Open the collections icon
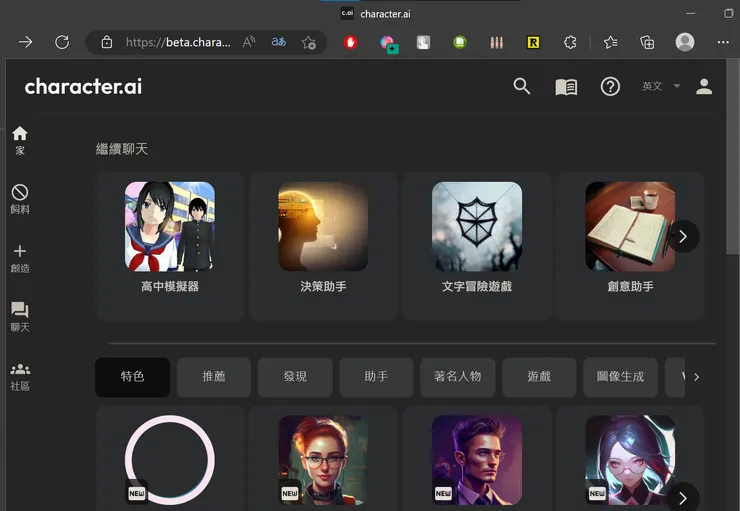 647,42
